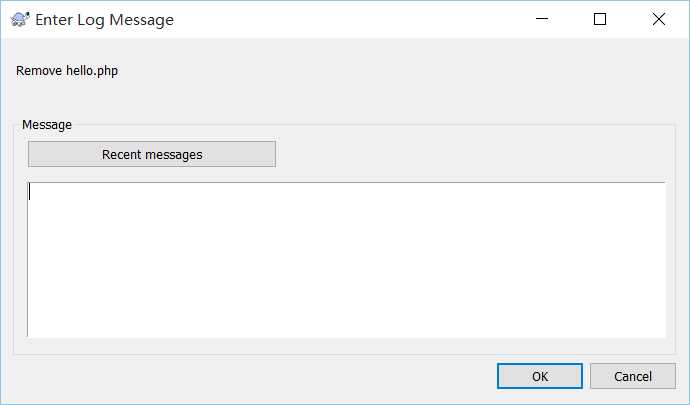
Task: Focus the empty message editor at its cursor
Action: point(31,192)
